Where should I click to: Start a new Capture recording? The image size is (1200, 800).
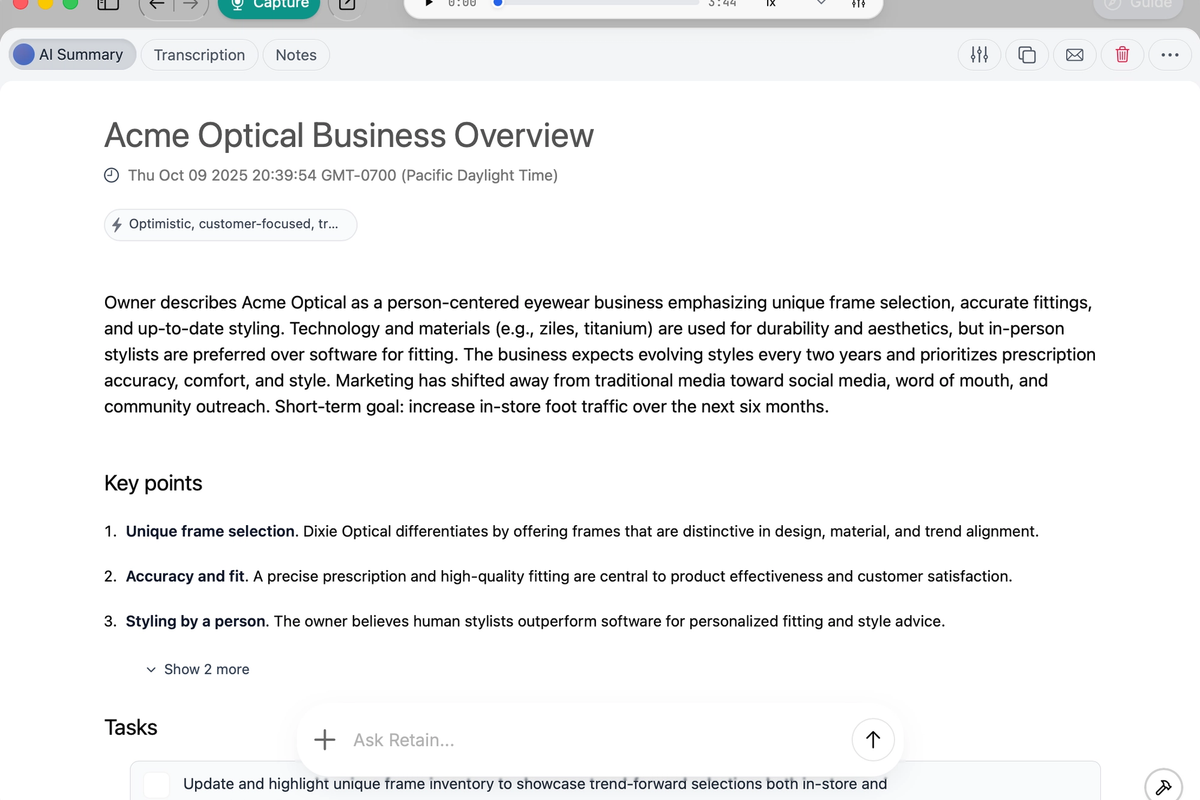tap(268, 5)
